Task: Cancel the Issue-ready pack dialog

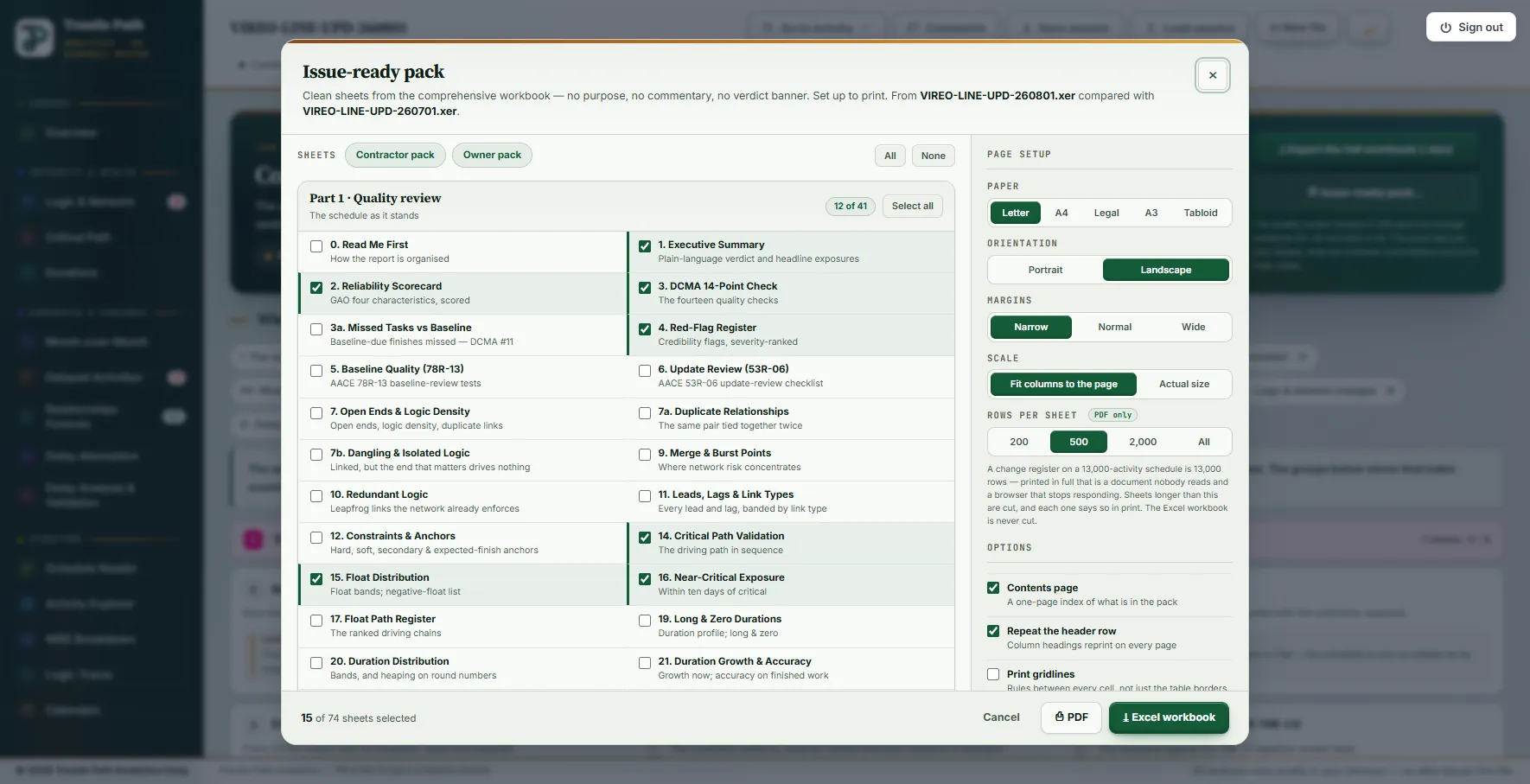Action: (x=1001, y=717)
